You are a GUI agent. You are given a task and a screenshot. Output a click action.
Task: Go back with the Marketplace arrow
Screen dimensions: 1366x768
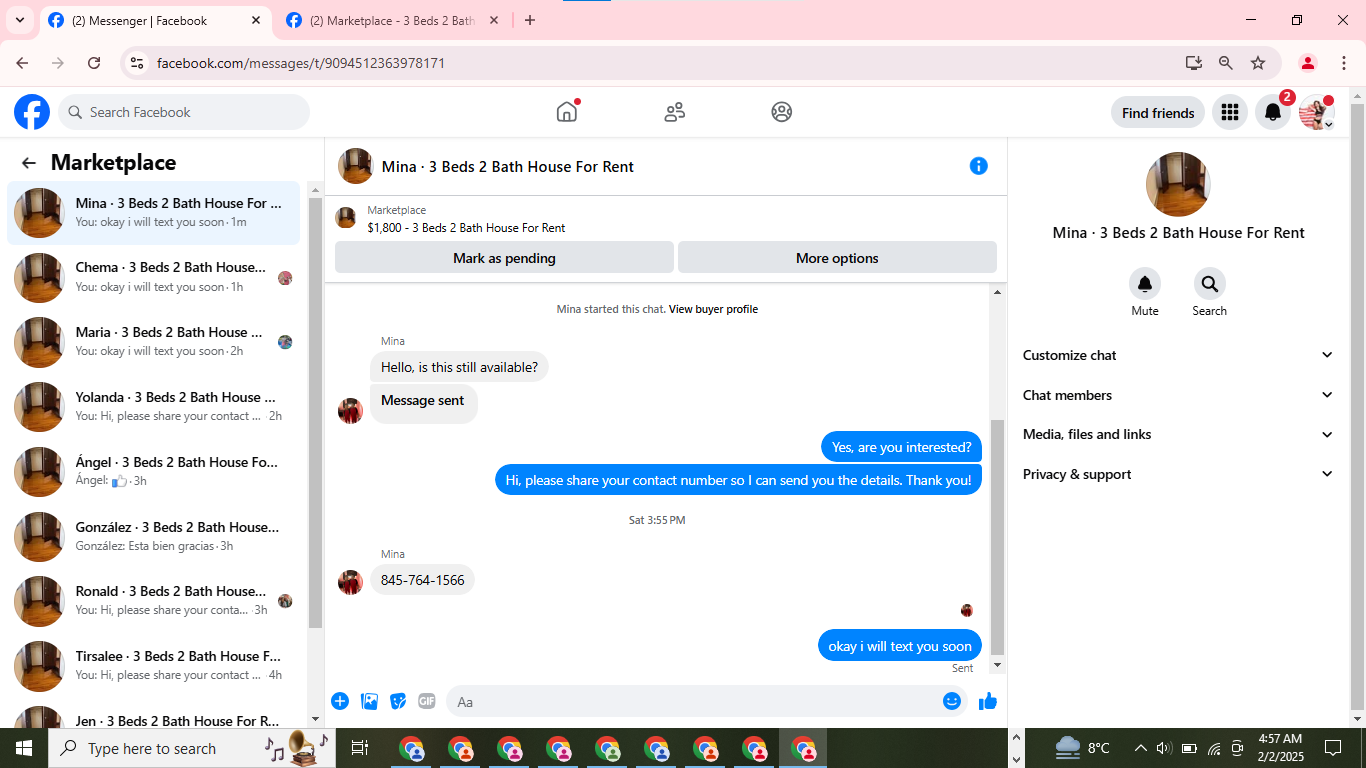[x=29, y=163]
